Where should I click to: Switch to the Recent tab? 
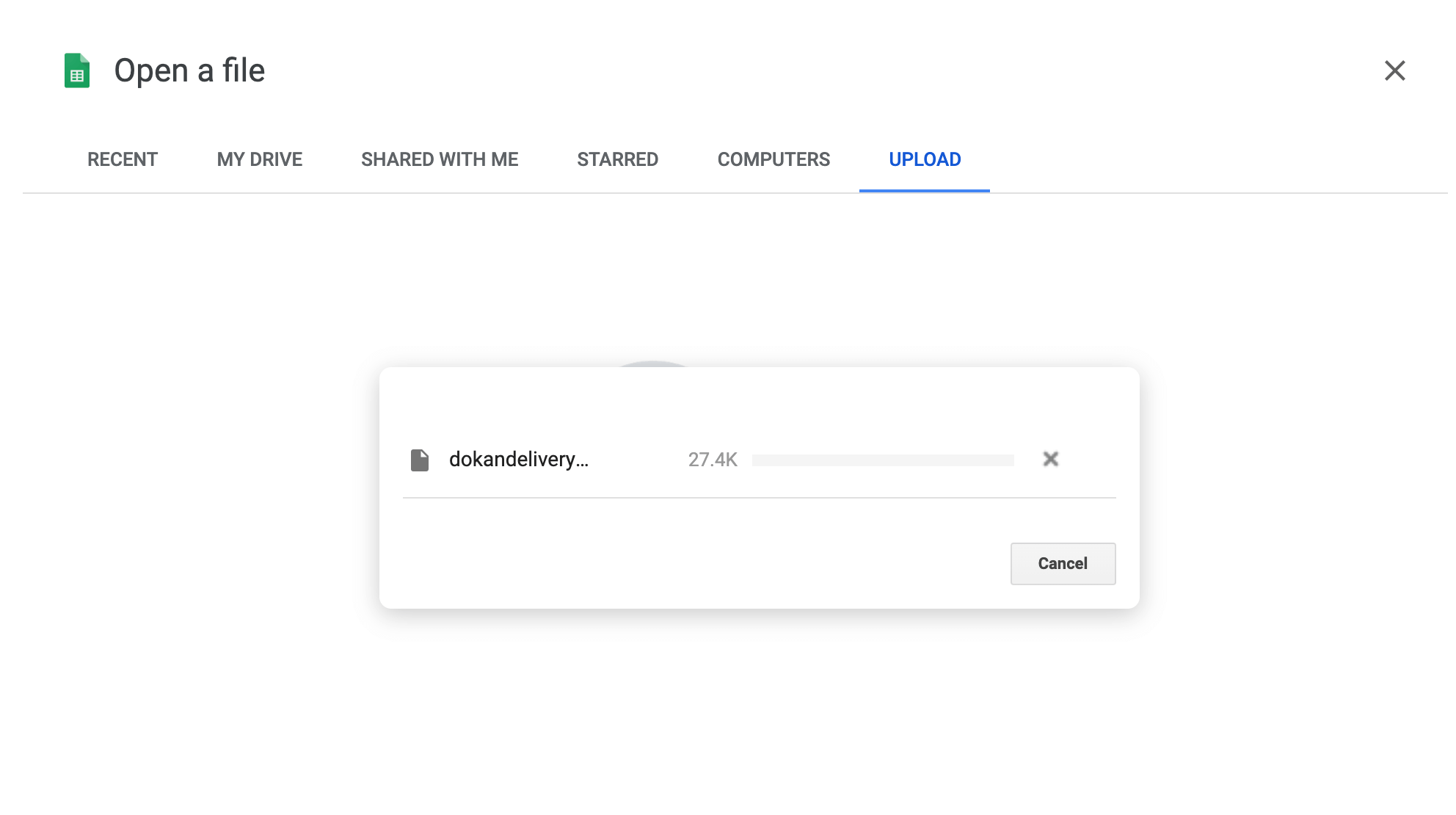tap(123, 159)
